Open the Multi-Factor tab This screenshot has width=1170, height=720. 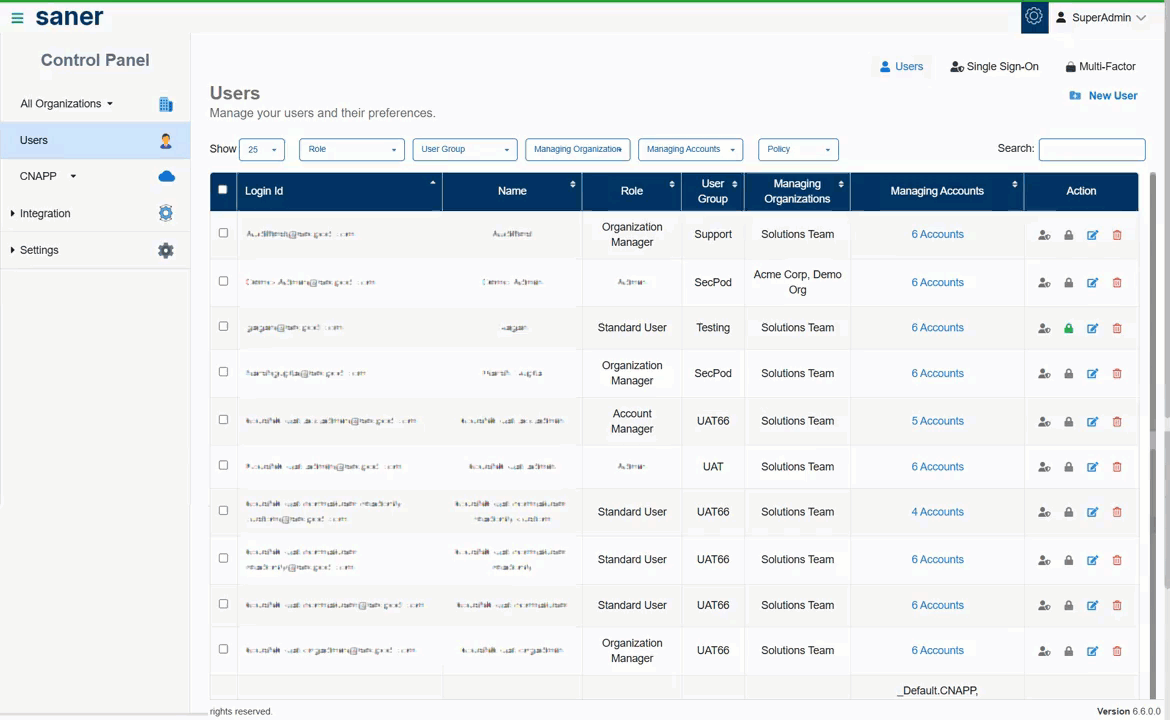coord(1100,67)
